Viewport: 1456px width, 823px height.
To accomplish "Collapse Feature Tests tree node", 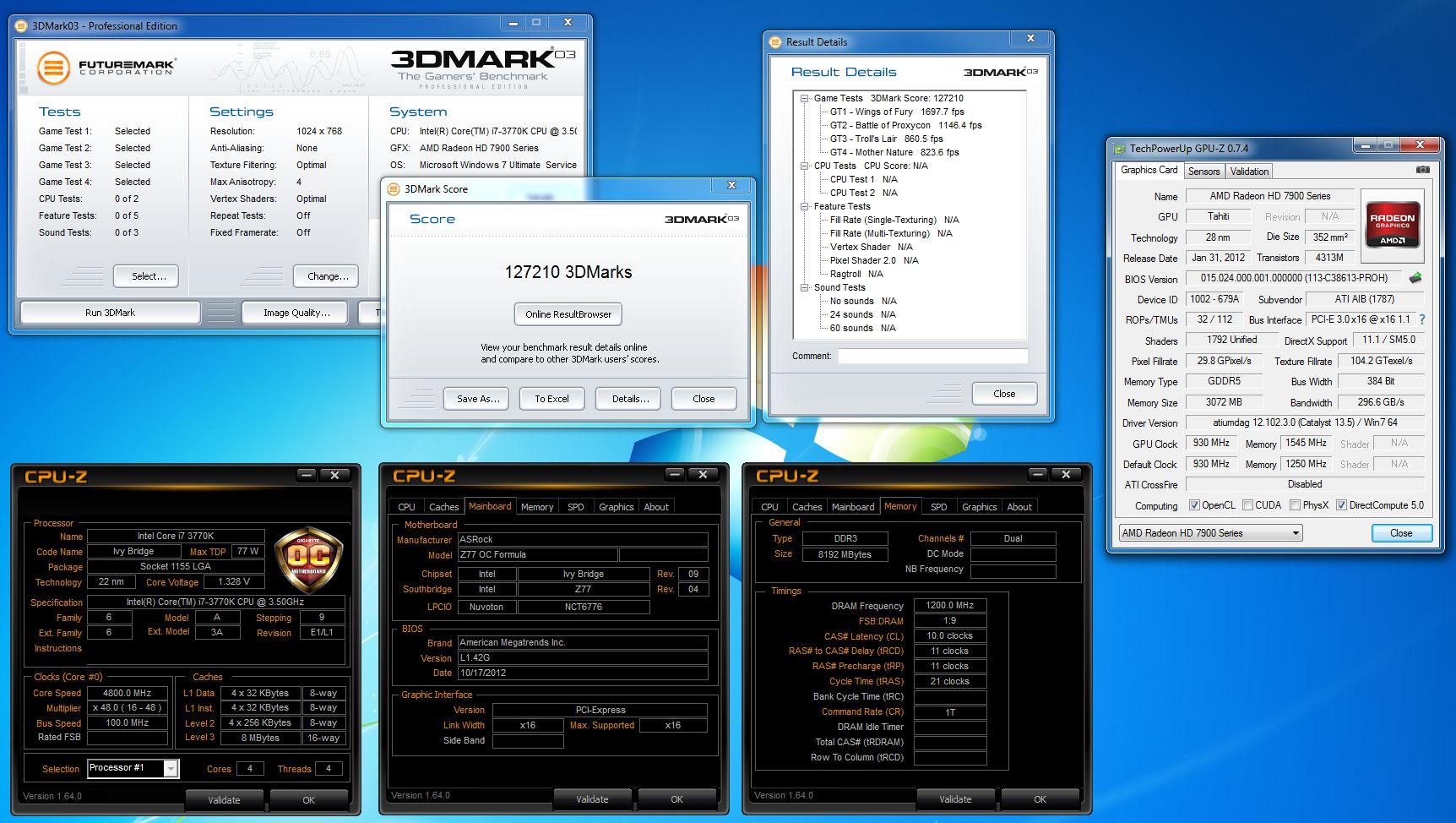I will coord(805,206).
